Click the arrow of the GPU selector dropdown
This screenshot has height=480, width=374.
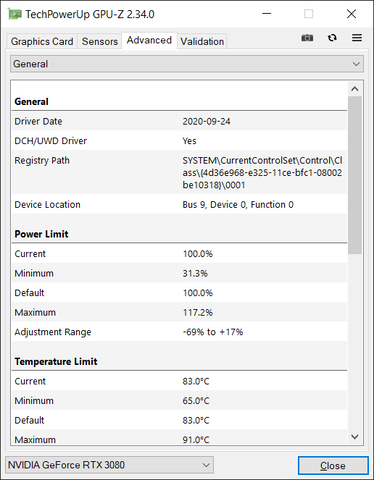click(x=206, y=465)
